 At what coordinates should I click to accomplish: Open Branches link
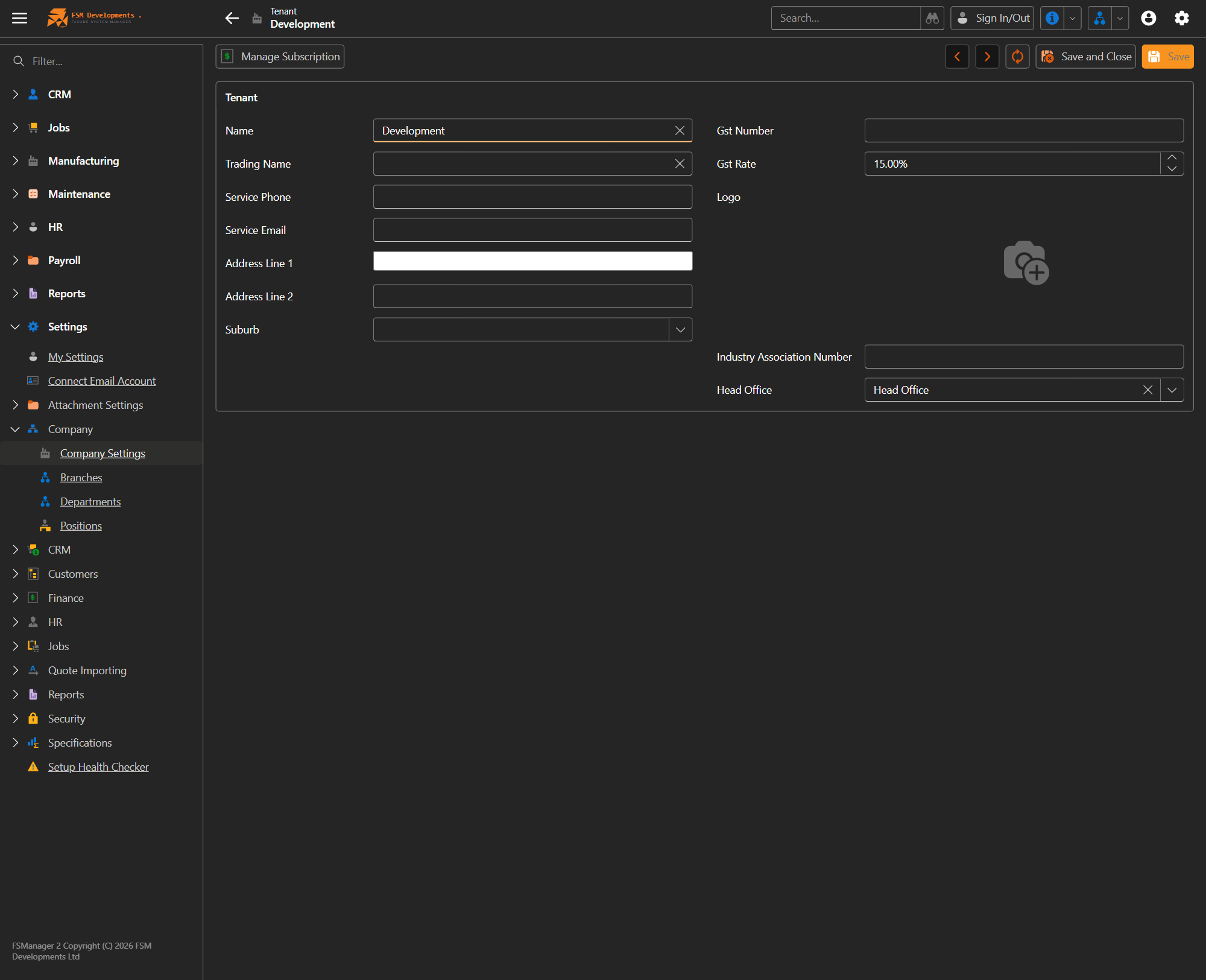81,477
